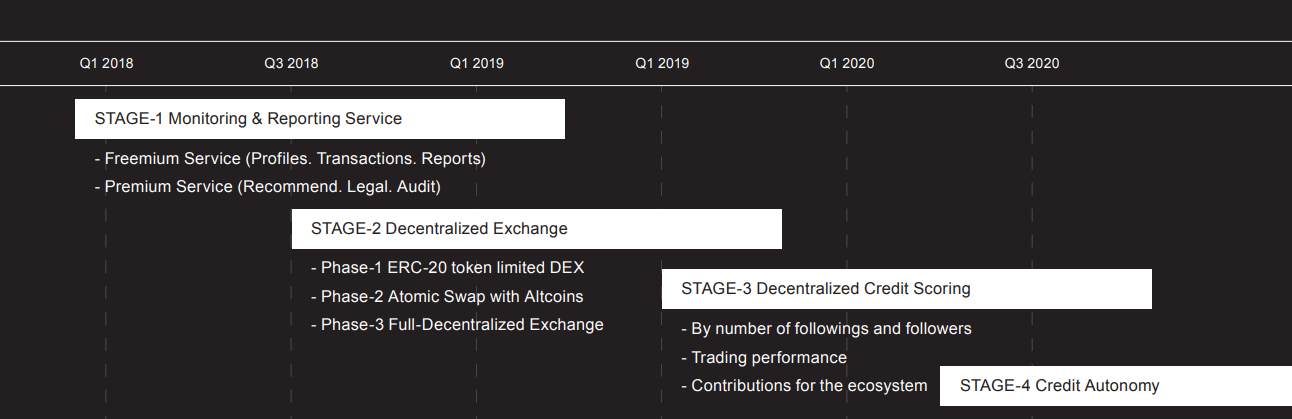The image size is (1292, 419).
Task: Select Phase-2 Atomic Swap with Altcoins
Action: 447,297
